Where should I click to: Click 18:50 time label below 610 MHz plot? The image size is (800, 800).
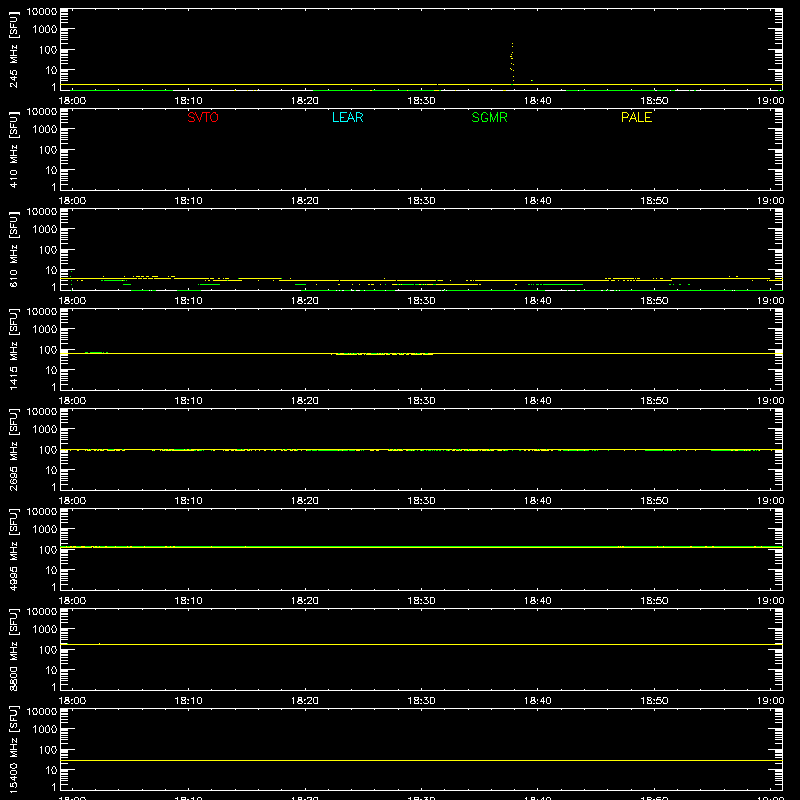(654, 301)
